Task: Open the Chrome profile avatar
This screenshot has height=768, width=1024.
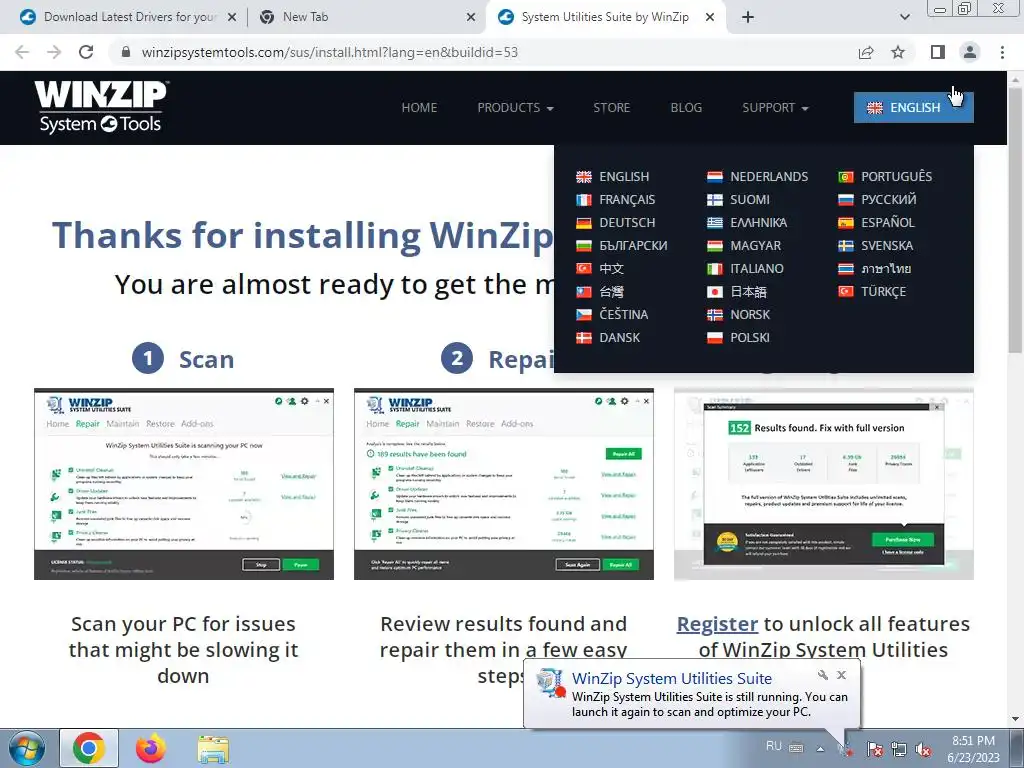Action: tap(970, 52)
